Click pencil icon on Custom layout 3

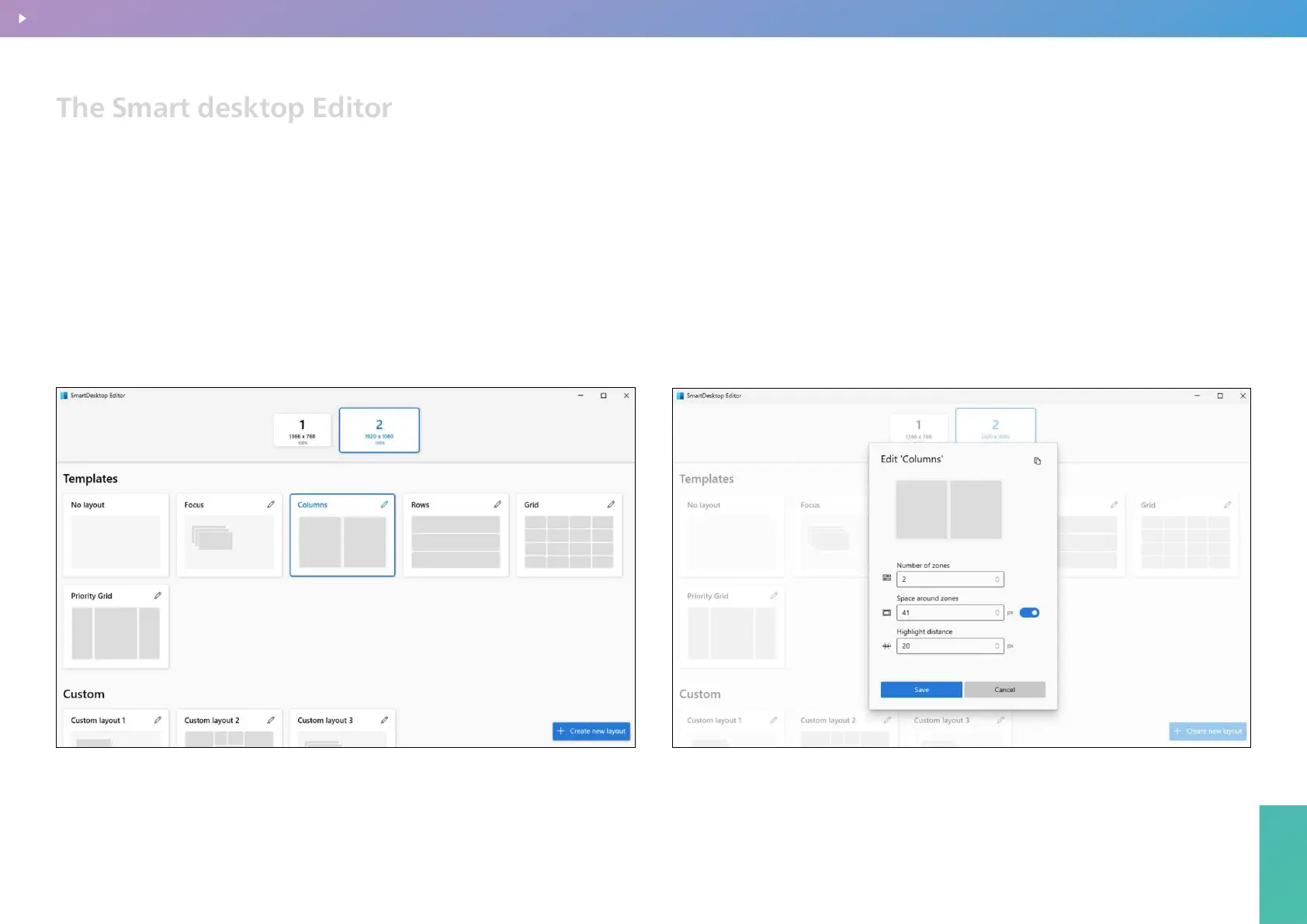coord(384,720)
